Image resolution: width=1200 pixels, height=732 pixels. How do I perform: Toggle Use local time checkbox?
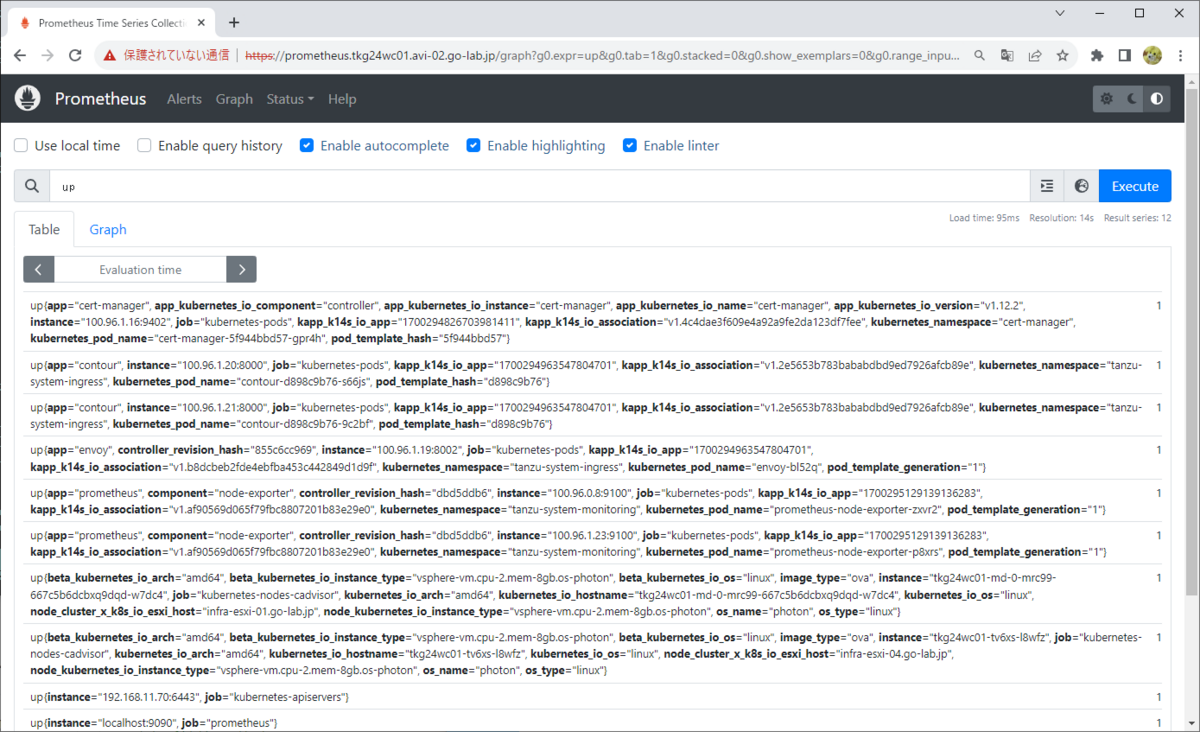tap(21, 146)
